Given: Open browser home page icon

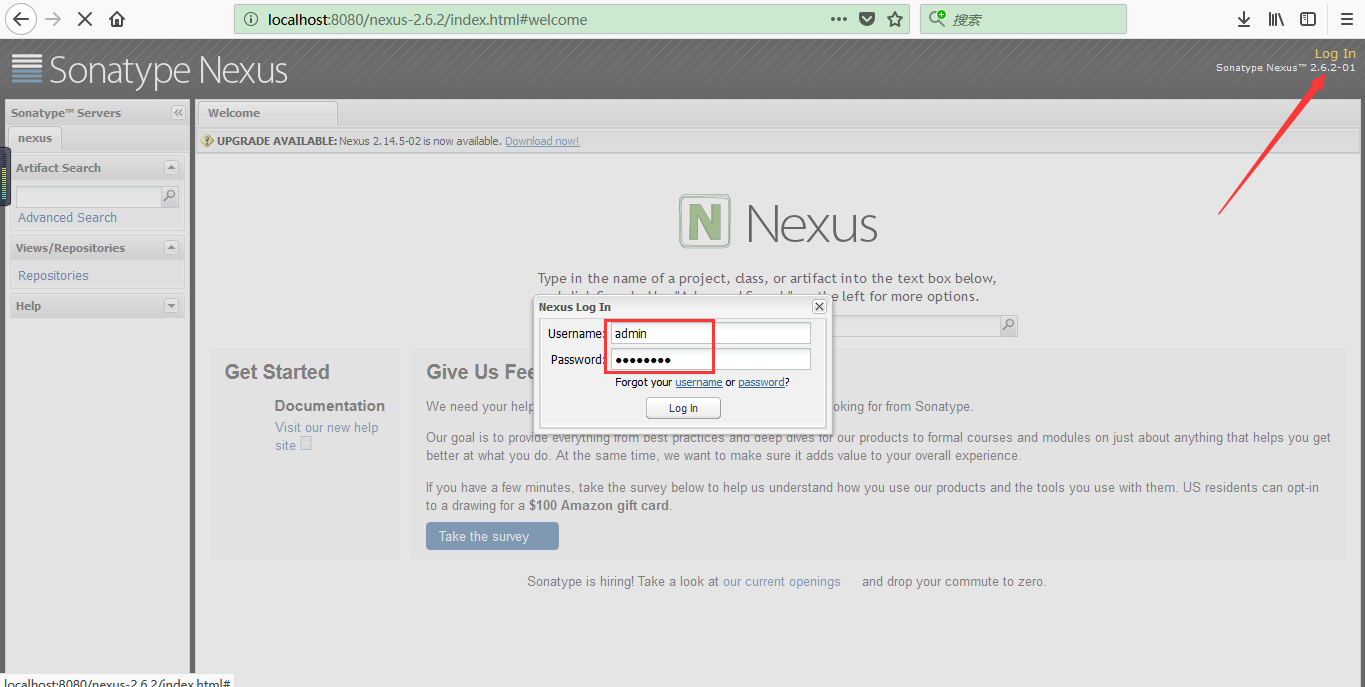Looking at the screenshot, I should (117, 19).
